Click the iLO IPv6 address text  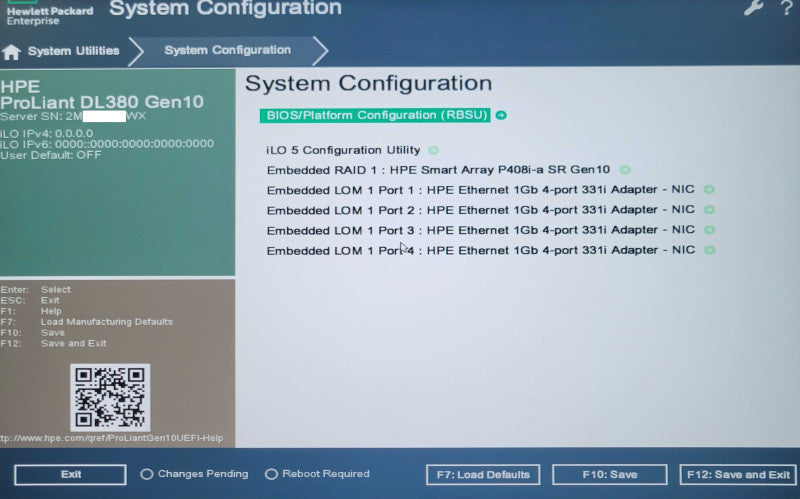tap(107, 144)
